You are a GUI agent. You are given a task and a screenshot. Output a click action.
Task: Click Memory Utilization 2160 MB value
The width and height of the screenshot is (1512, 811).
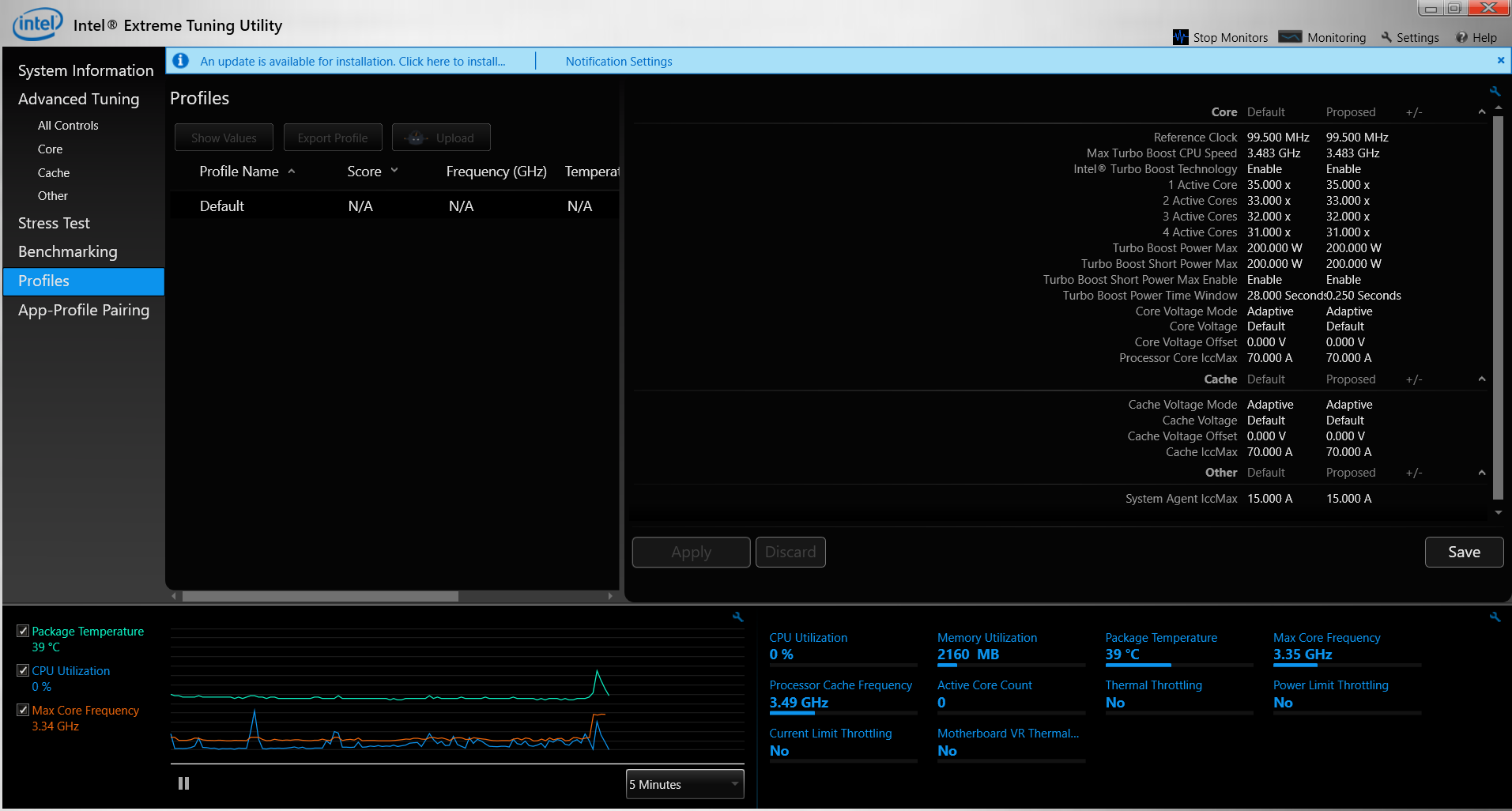coord(968,654)
